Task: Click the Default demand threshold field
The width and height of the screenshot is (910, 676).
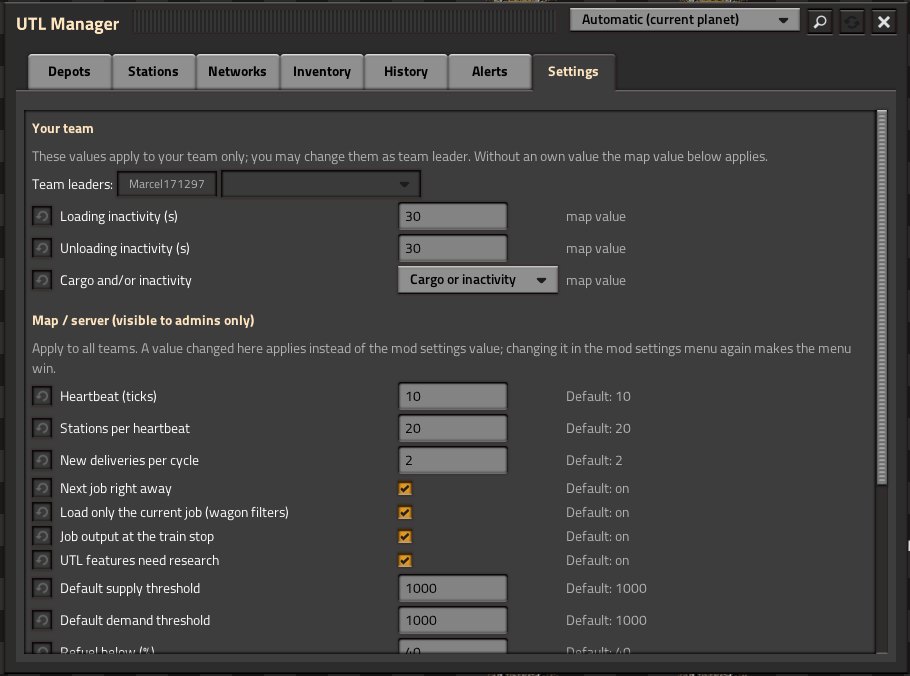Action: click(x=453, y=620)
